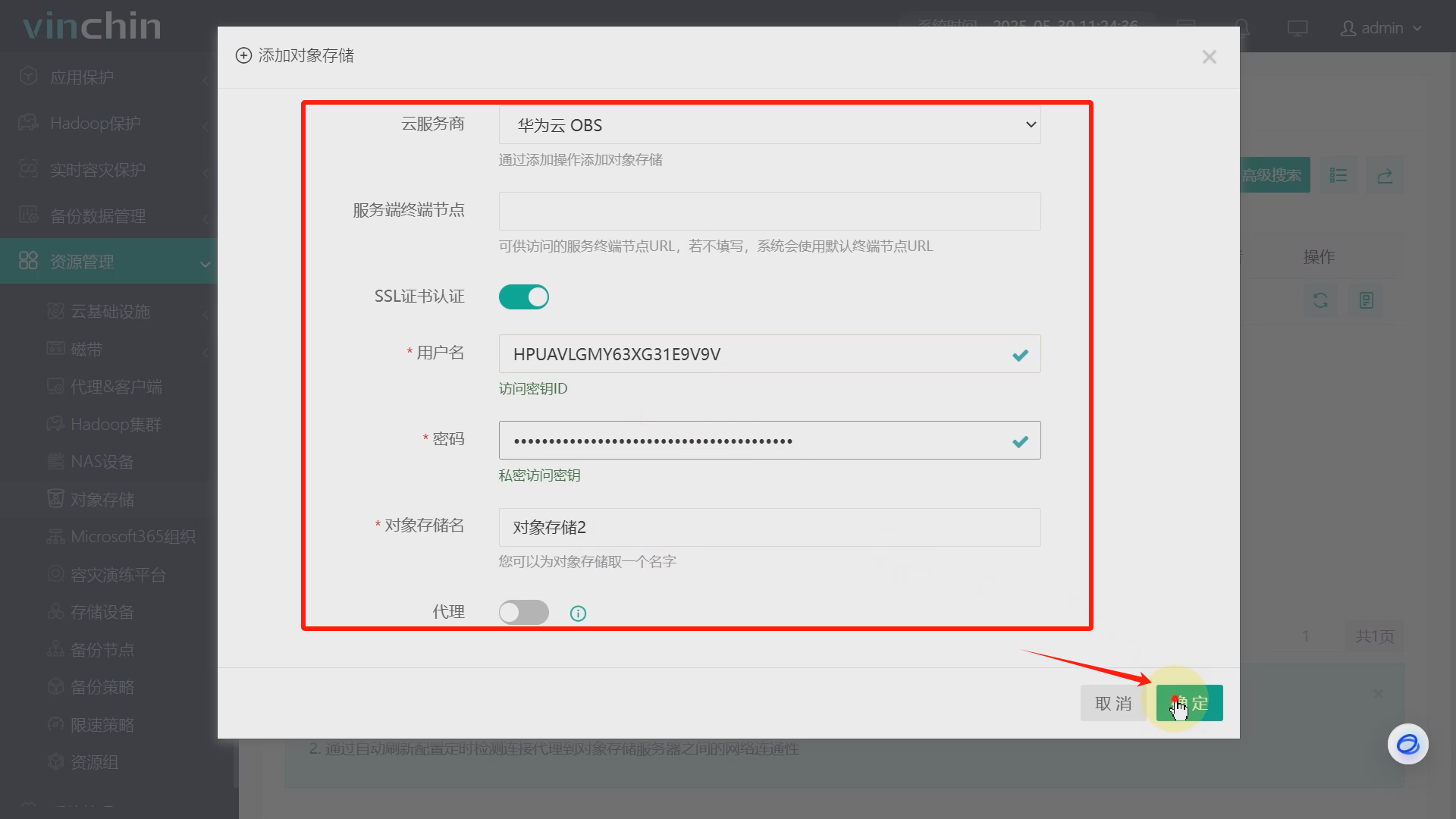Image resolution: width=1456 pixels, height=819 pixels.
Task: Click the 确定 confirm button
Action: click(x=1190, y=703)
